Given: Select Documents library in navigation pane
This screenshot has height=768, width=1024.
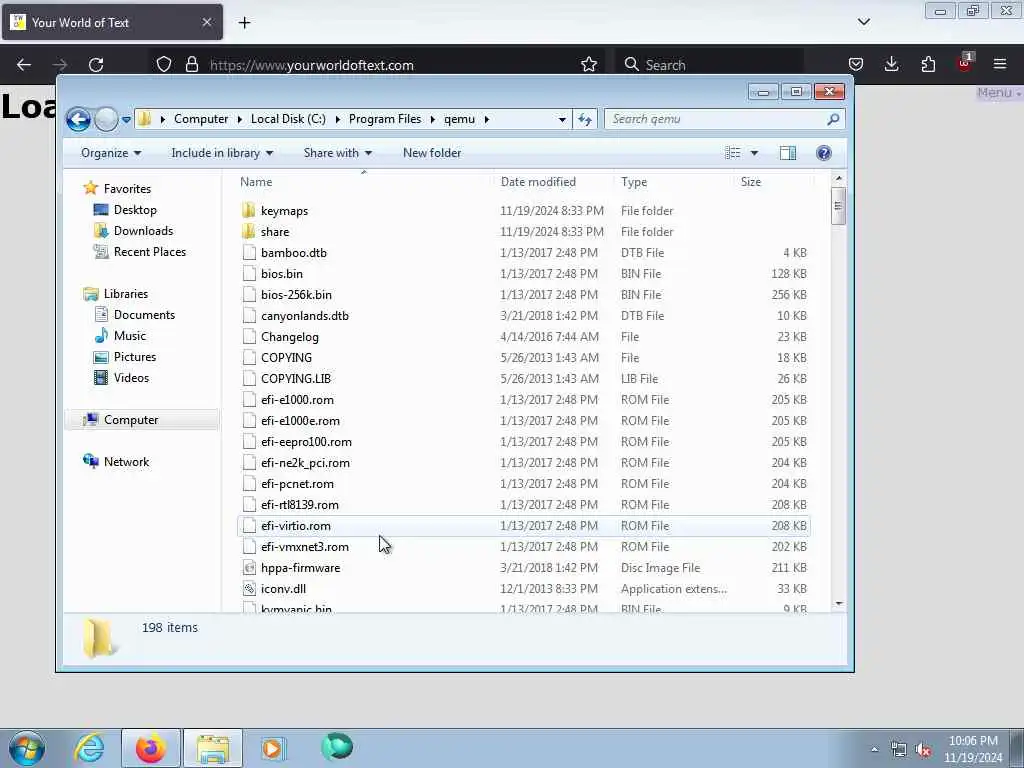Looking at the screenshot, I should point(144,315).
